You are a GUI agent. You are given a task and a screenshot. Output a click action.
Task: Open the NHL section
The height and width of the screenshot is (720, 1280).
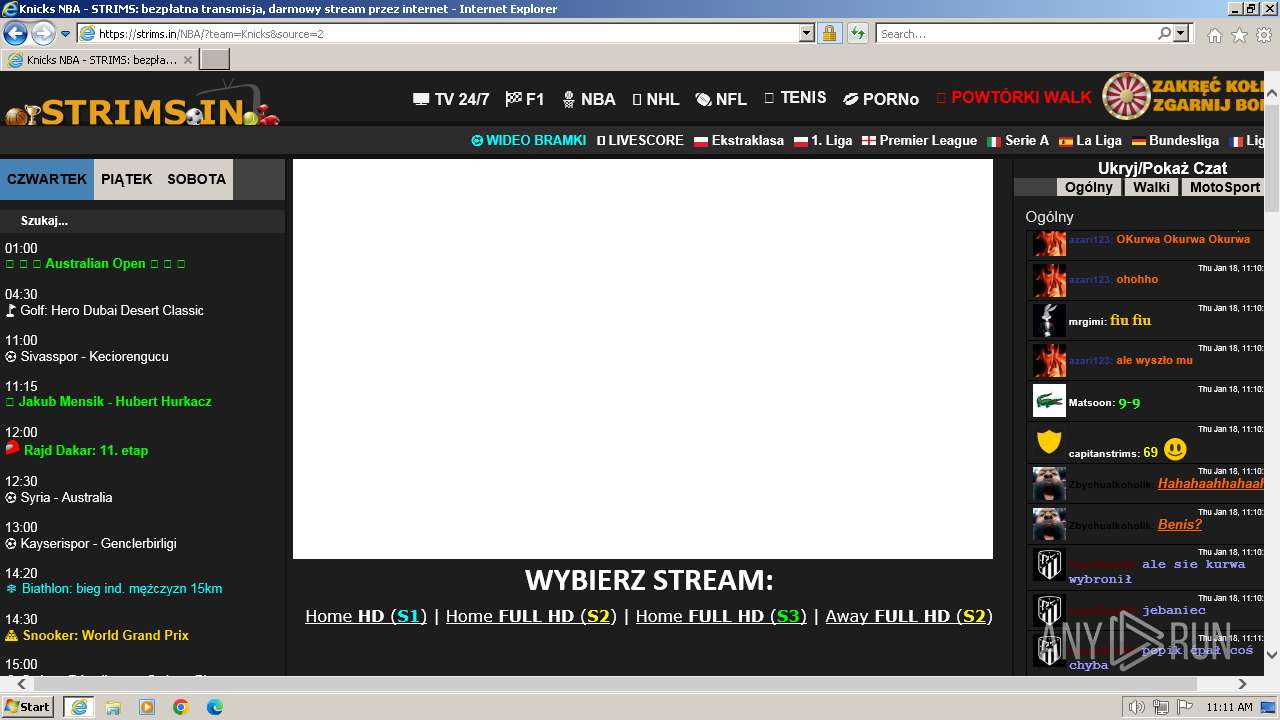656,99
